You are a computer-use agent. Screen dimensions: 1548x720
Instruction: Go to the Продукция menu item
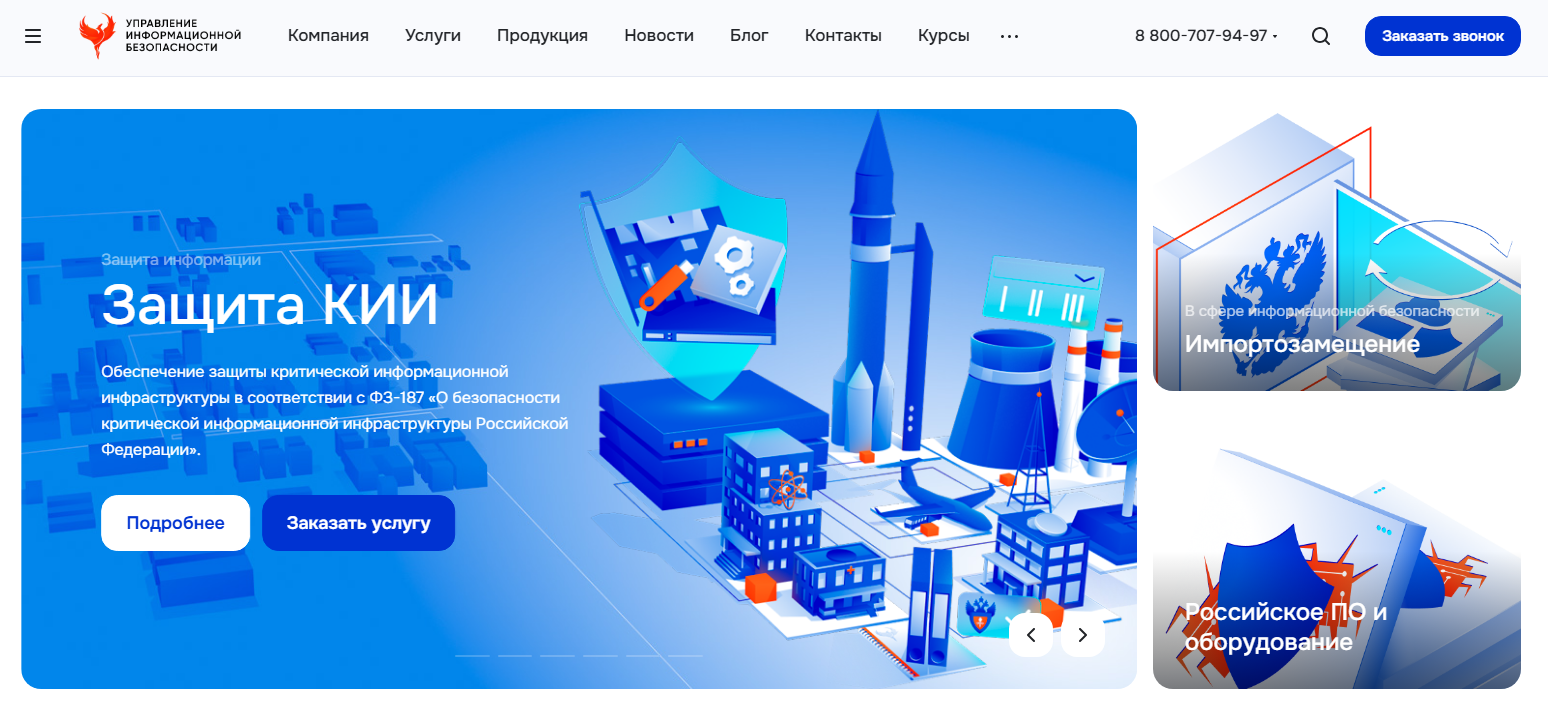(542, 36)
